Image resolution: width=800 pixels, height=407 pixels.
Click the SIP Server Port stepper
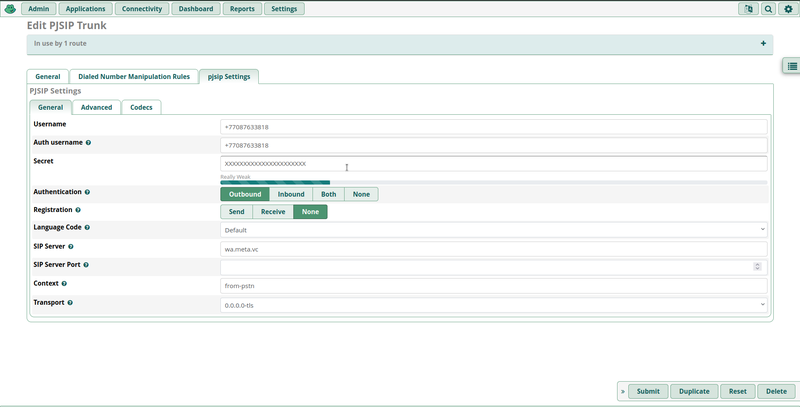757,266
